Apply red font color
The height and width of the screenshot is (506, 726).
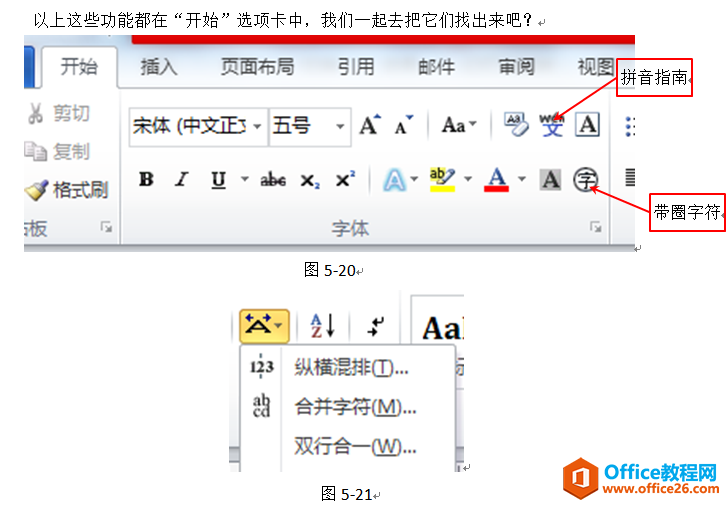[496, 179]
